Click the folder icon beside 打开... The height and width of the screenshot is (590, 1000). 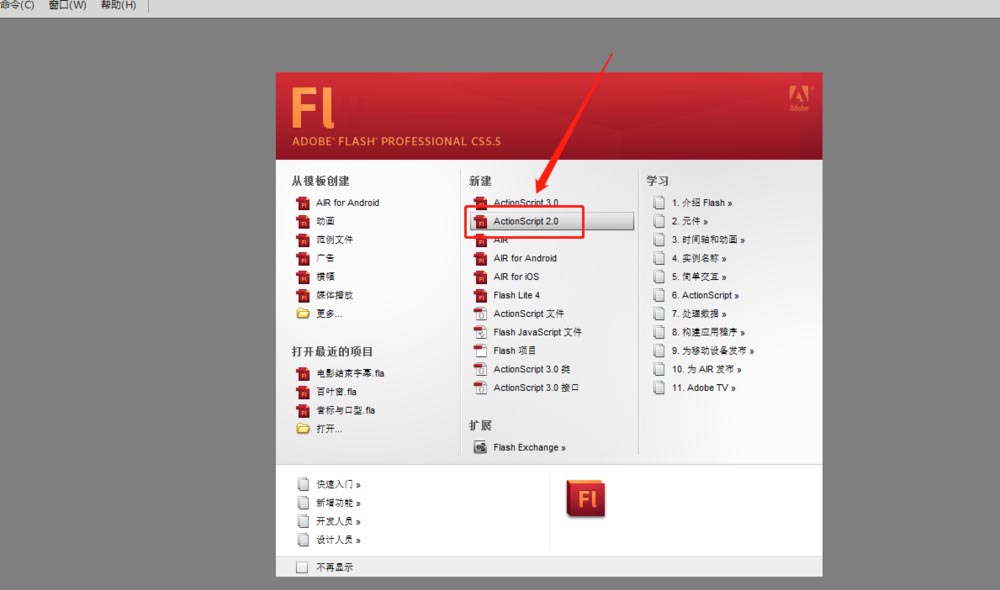click(303, 429)
